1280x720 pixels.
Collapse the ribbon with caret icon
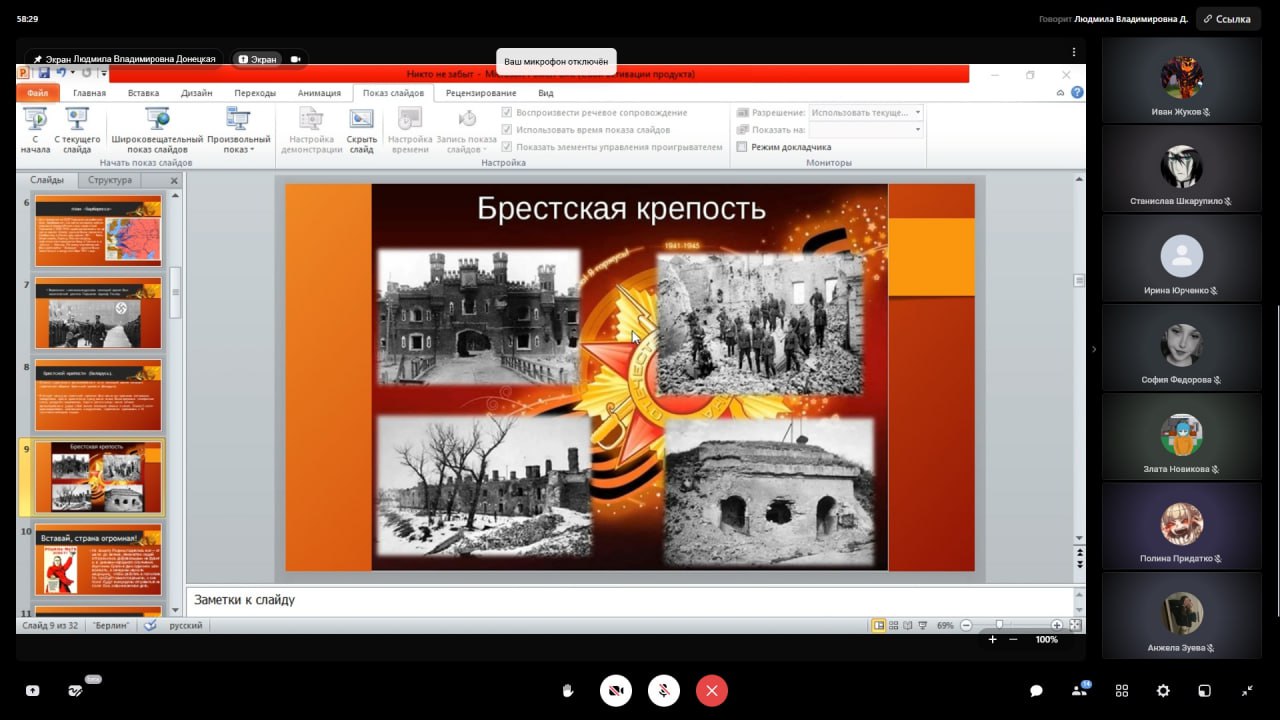(x=1060, y=92)
